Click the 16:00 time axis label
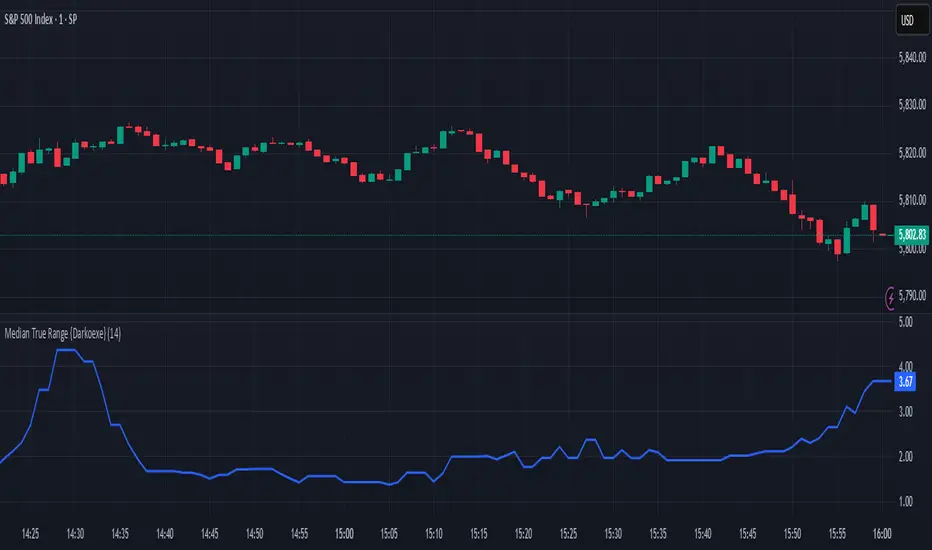 (x=882, y=534)
